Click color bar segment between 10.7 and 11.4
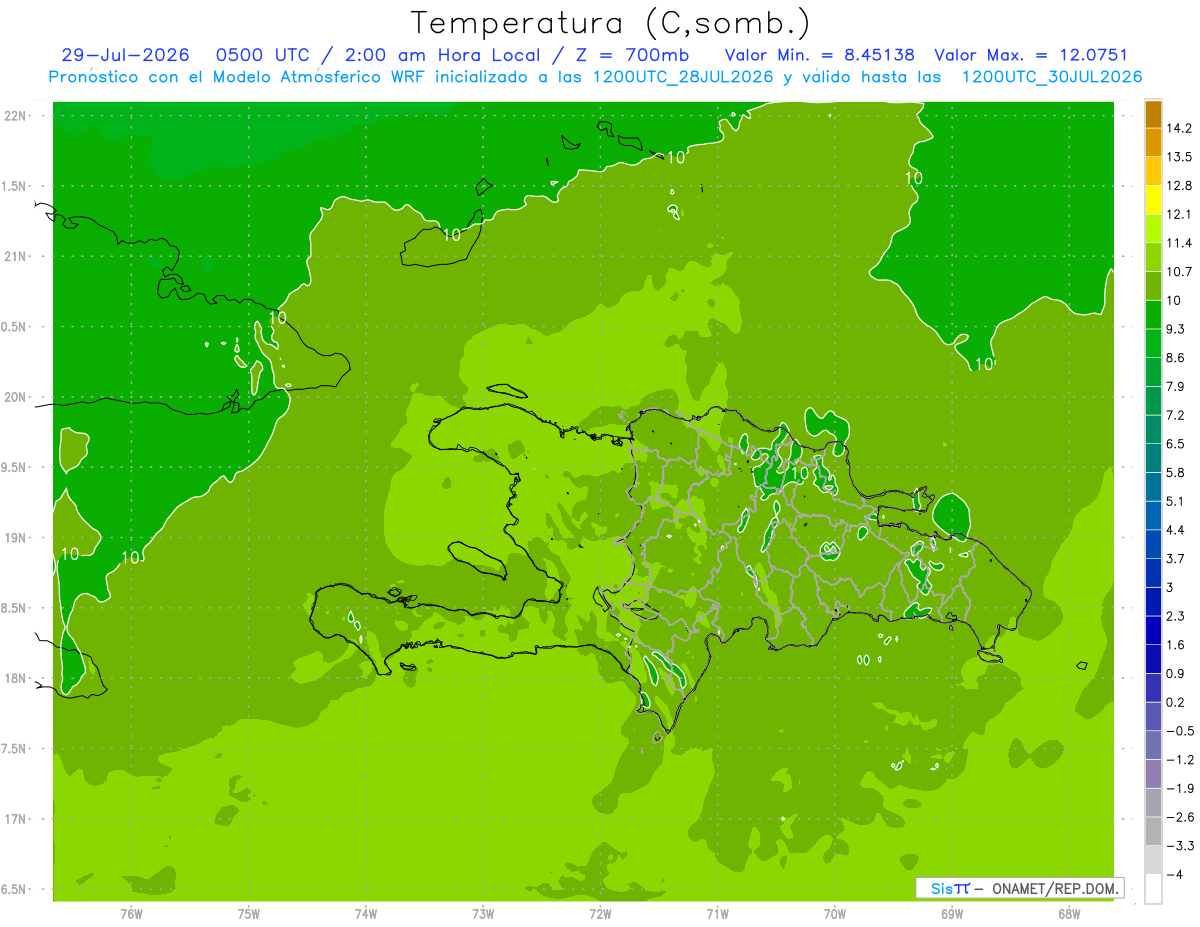The height and width of the screenshot is (927, 1200). coord(1153,258)
